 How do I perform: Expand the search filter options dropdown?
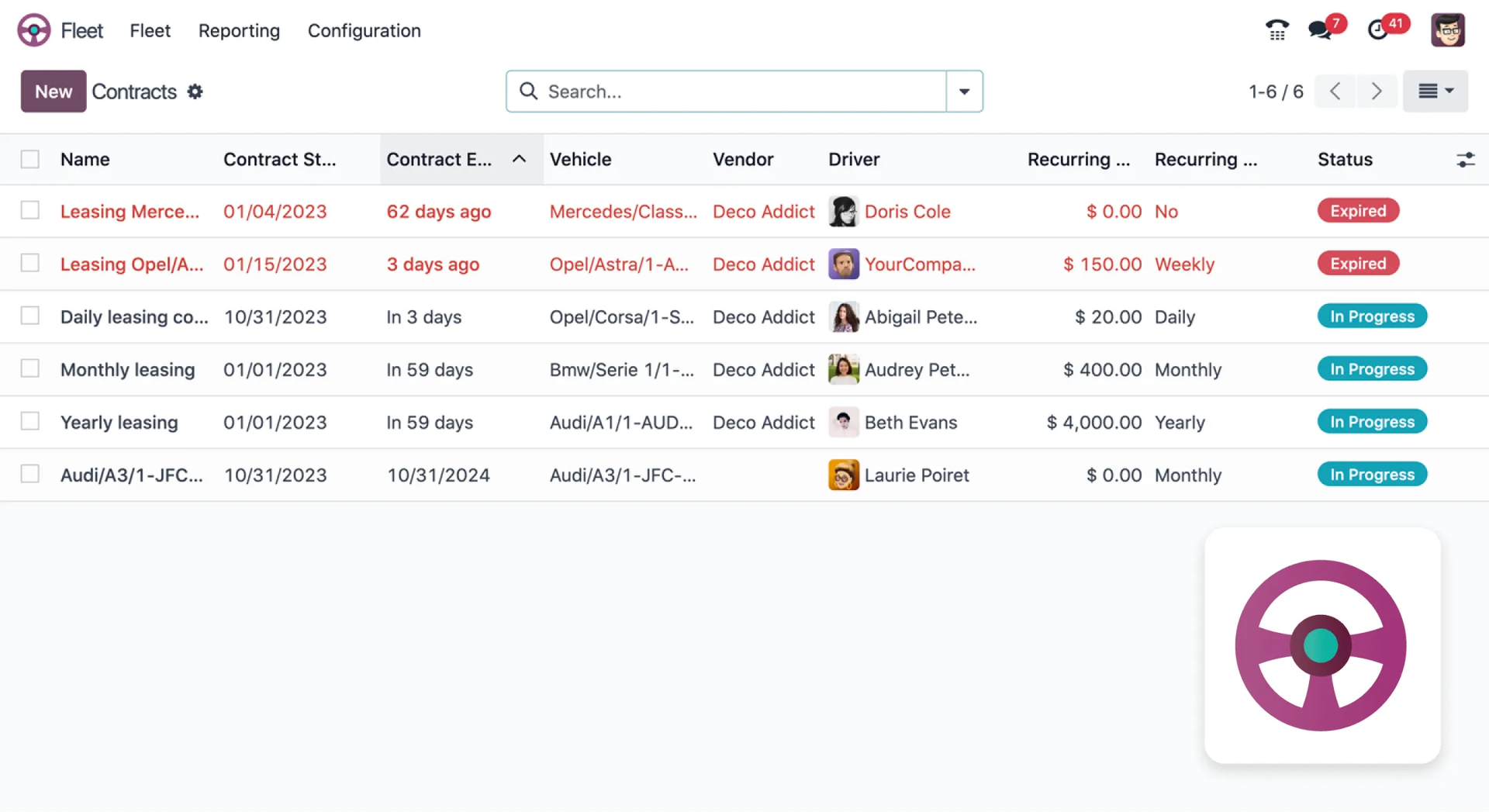964,92
